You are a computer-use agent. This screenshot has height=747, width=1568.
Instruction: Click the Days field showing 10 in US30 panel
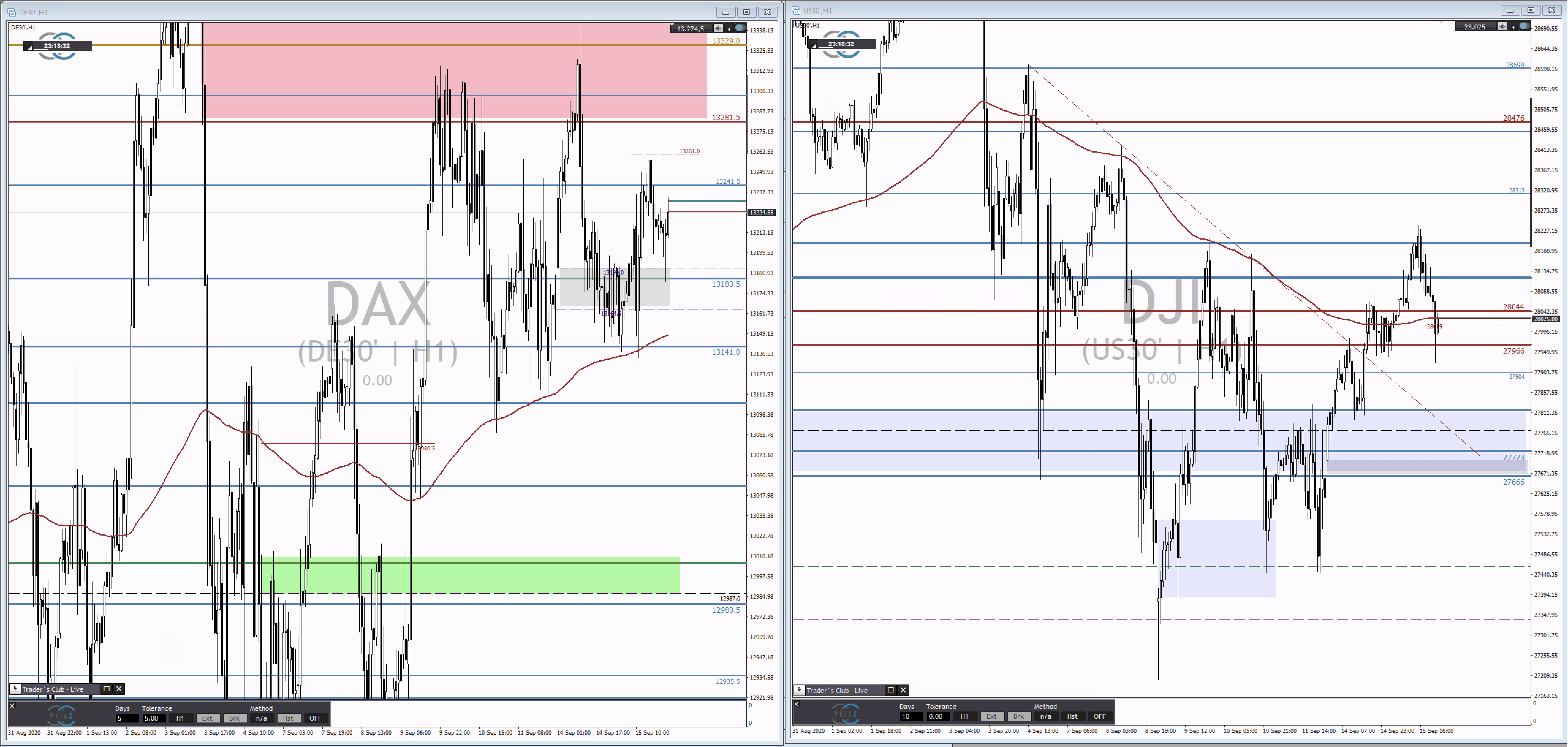[x=911, y=717]
